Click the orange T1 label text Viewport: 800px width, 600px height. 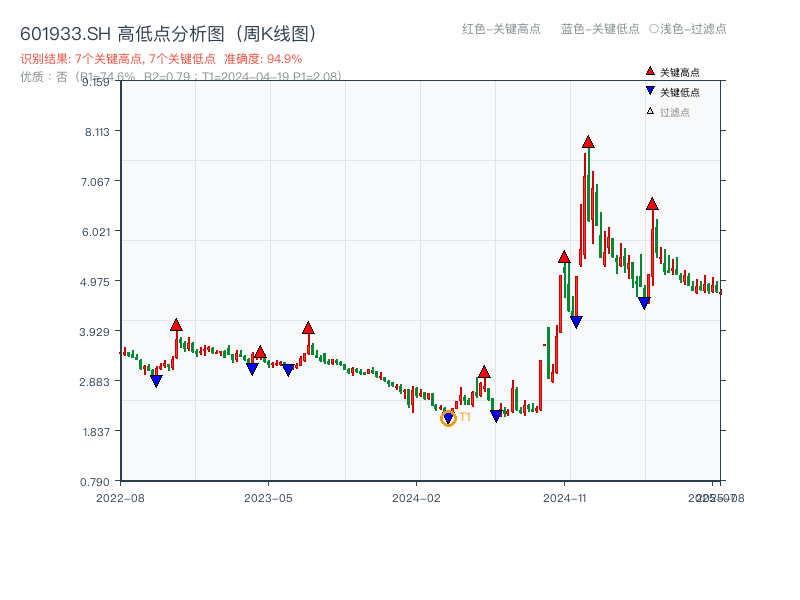point(465,417)
